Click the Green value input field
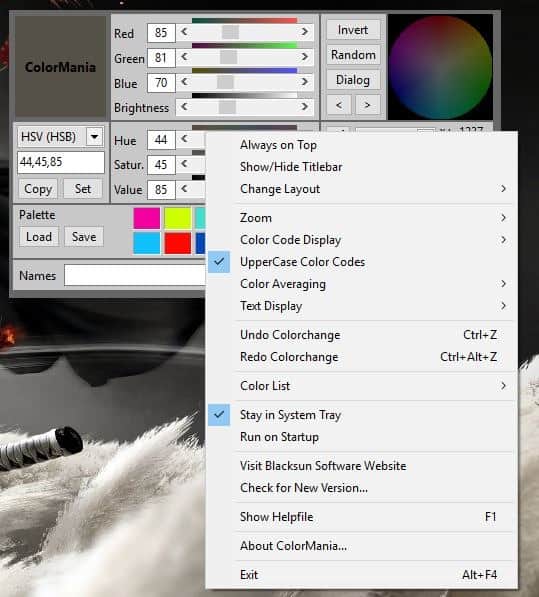The width and height of the screenshot is (539, 597). pos(161,58)
